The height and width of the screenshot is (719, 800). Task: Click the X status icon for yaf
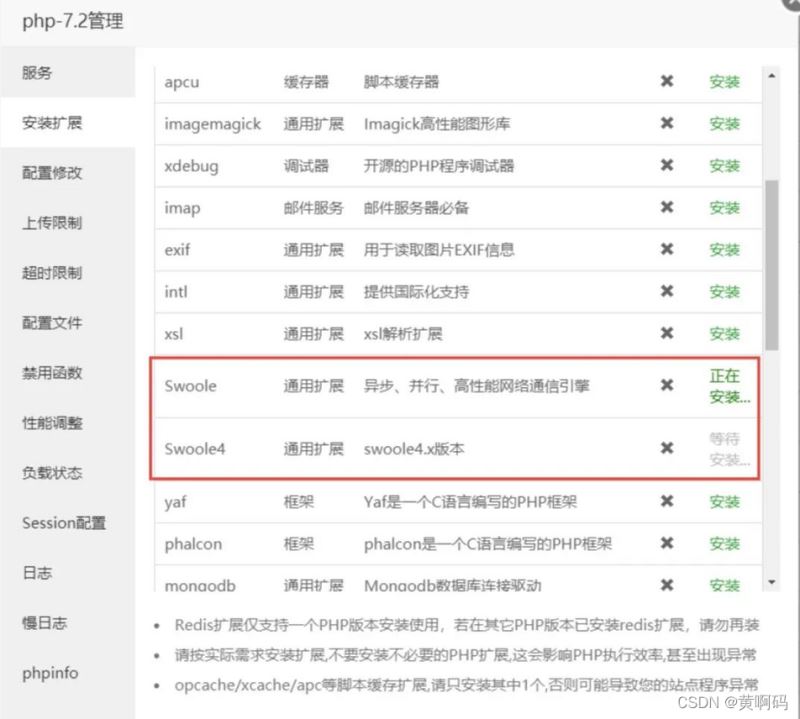click(667, 502)
